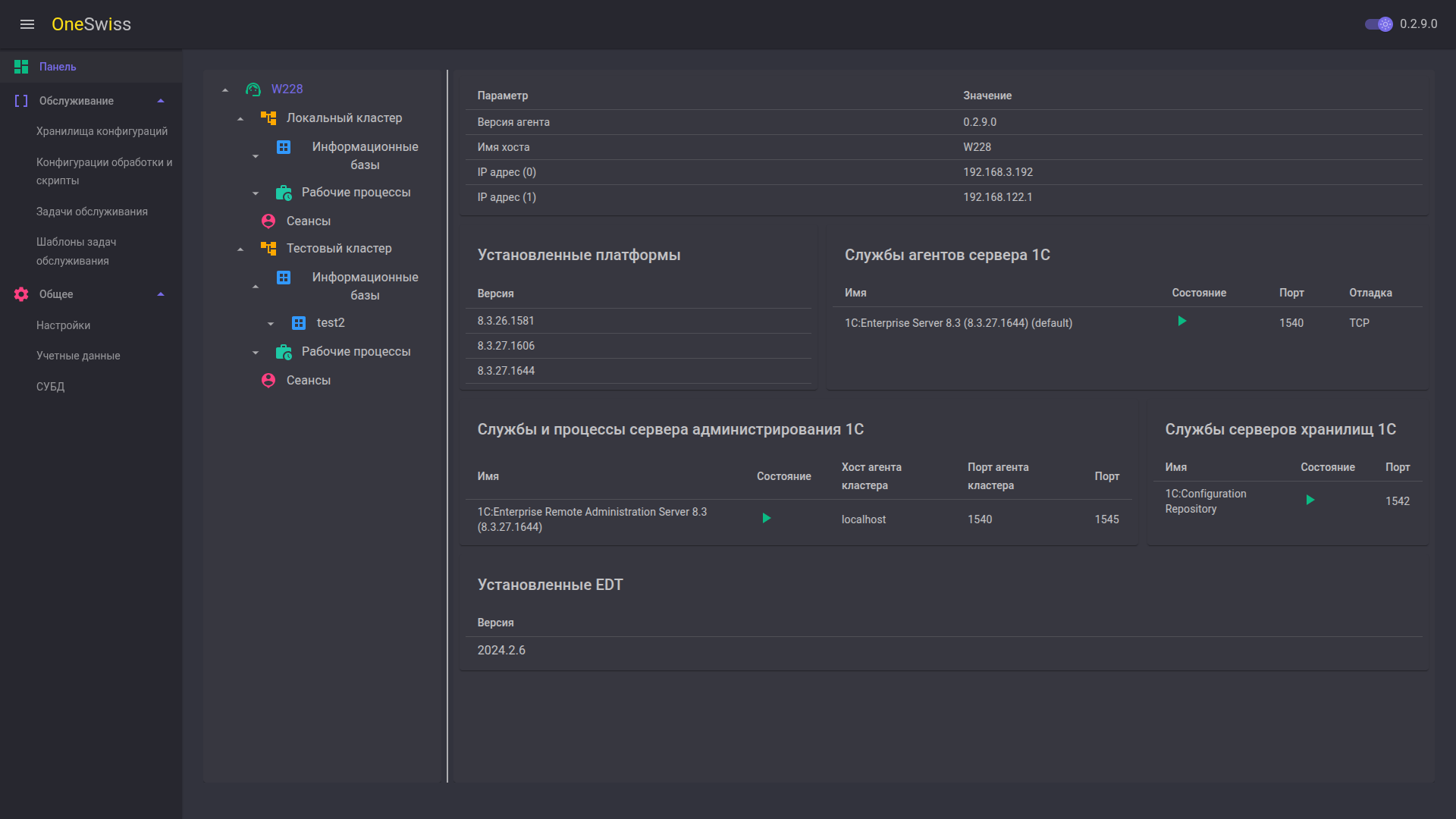Select Сеансы under Тестовый кластер
This screenshot has height=819, width=1456.
309,381
